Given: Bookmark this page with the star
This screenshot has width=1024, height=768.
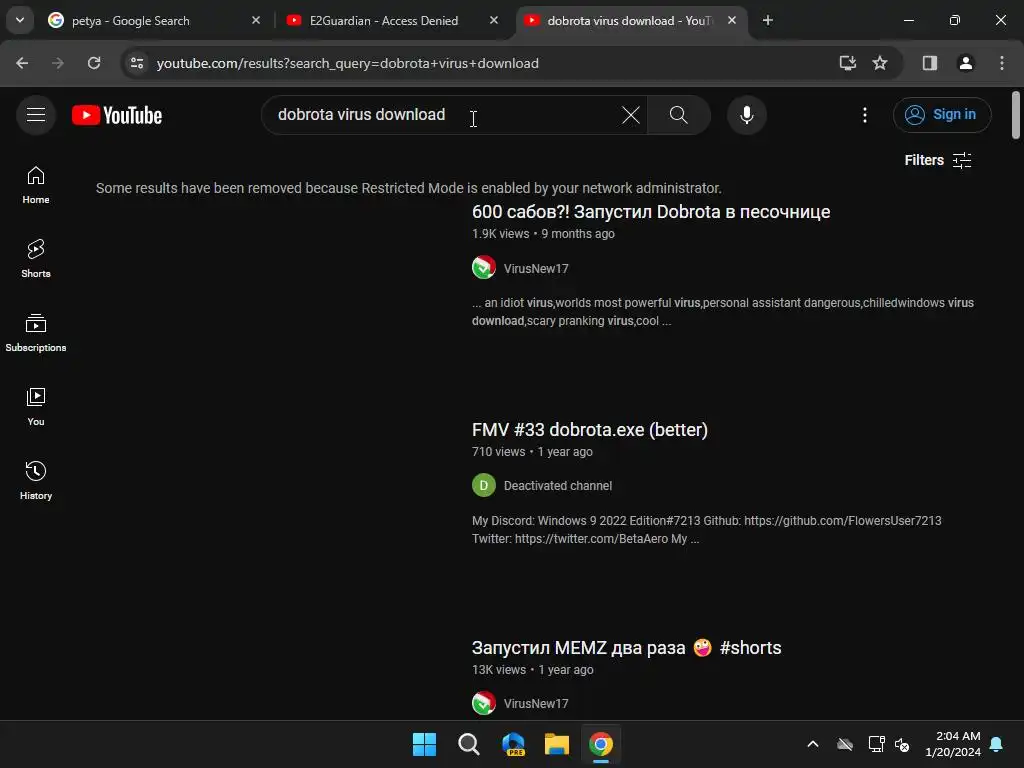Looking at the screenshot, I should pyautogui.click(x=880, y=63).
